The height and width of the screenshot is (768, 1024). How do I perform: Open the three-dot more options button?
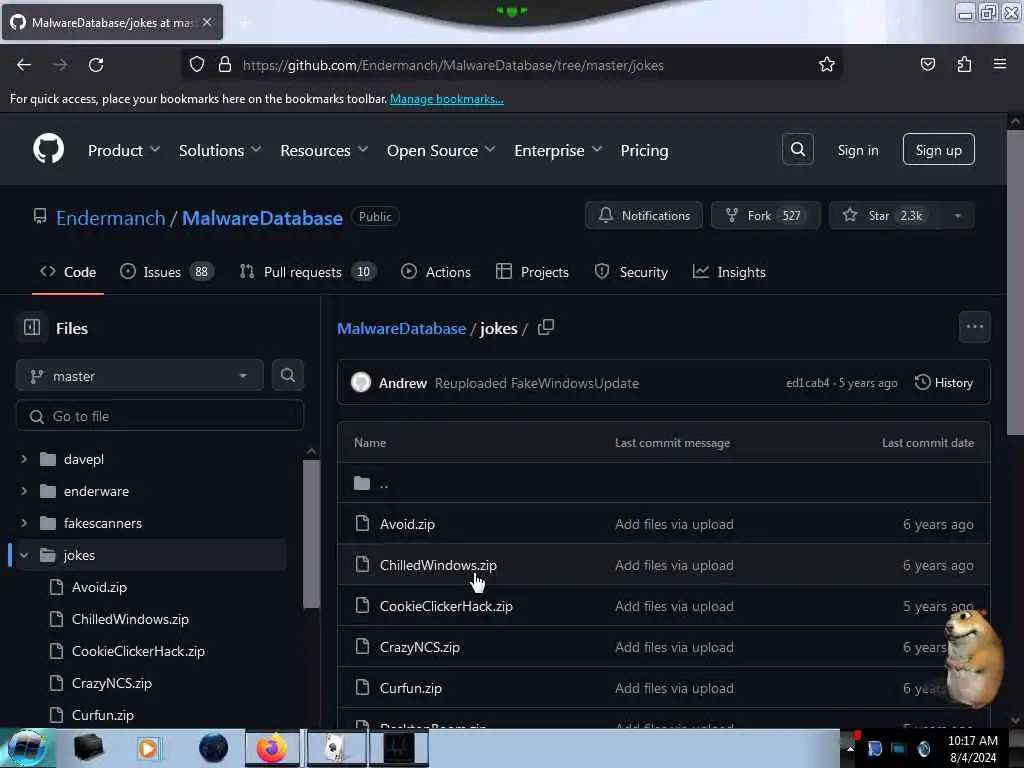click(974, 327)
